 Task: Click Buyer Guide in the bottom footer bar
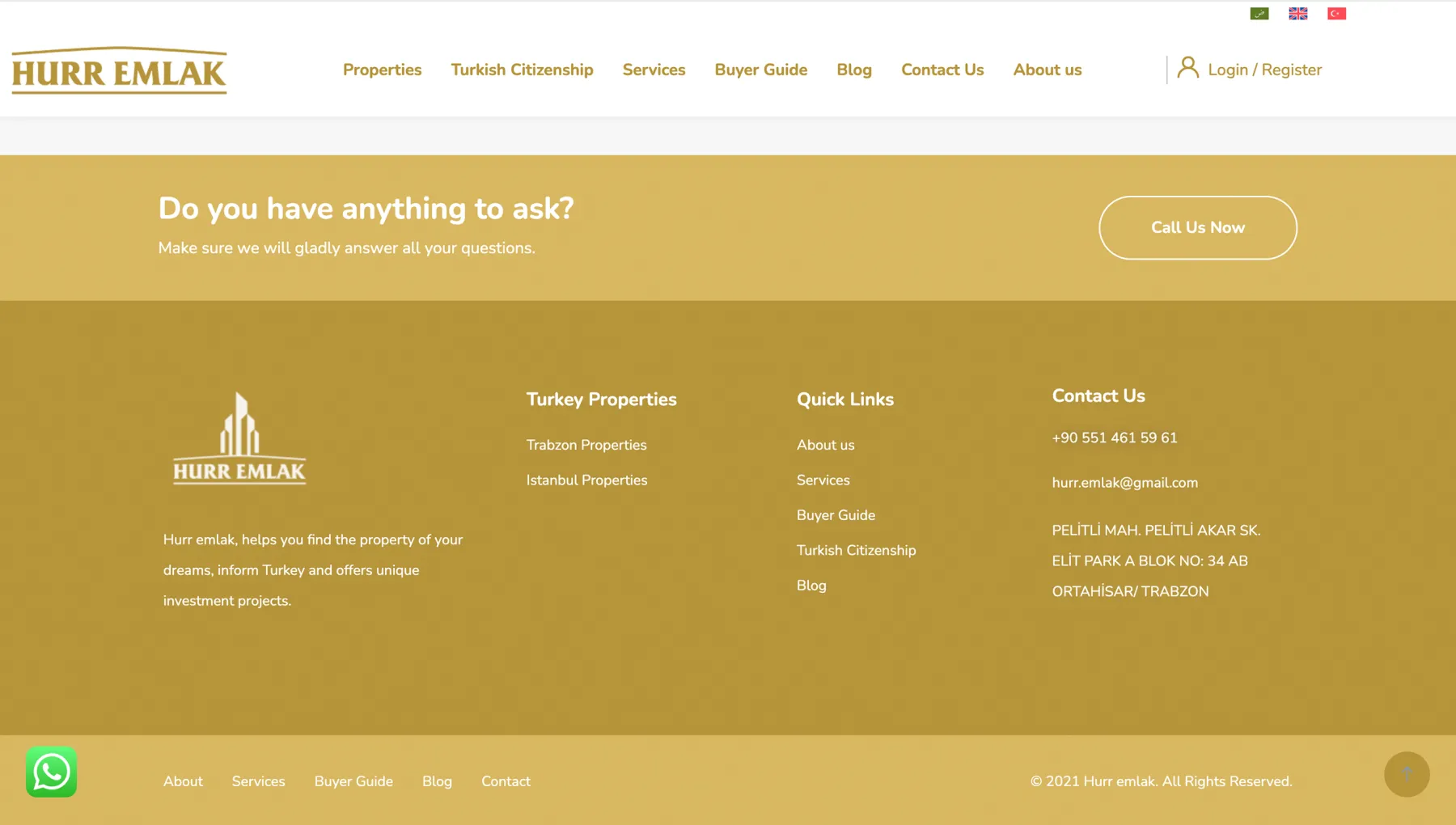click(x=353, y=781)
